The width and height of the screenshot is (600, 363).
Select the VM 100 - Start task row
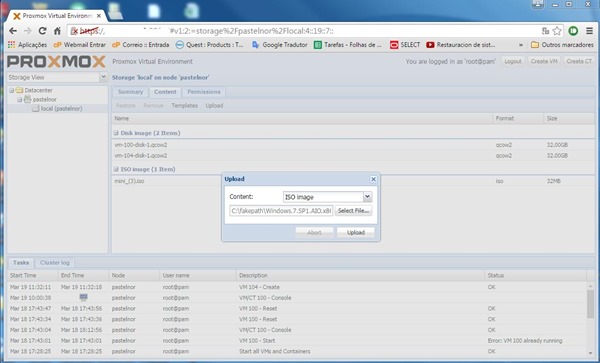297,341
